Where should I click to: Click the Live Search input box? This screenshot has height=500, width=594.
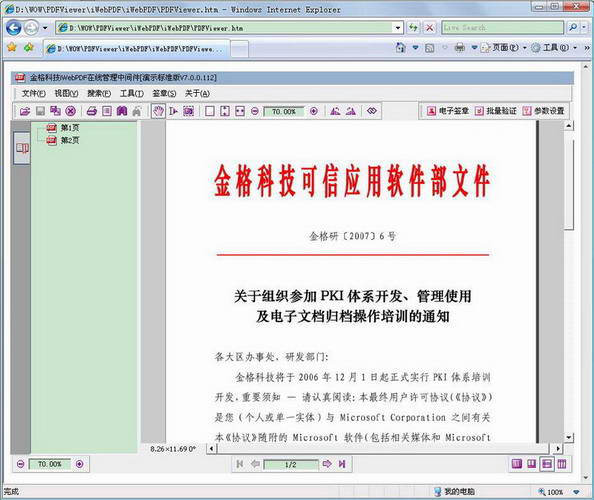click(502, 28)
